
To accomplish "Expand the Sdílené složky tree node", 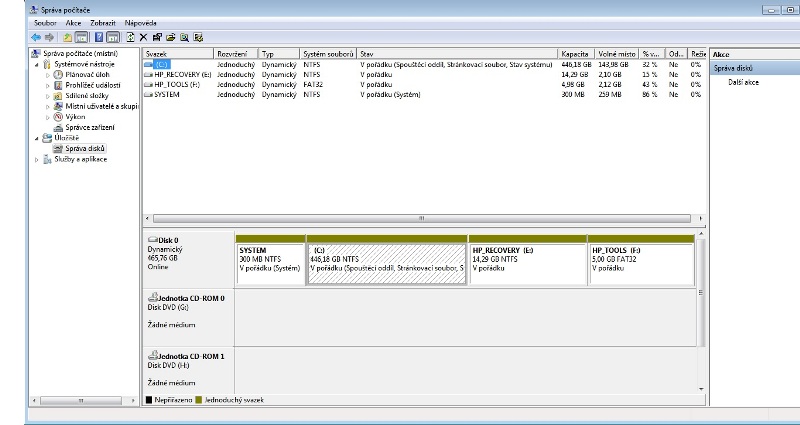I will click(x=48, y=96).
